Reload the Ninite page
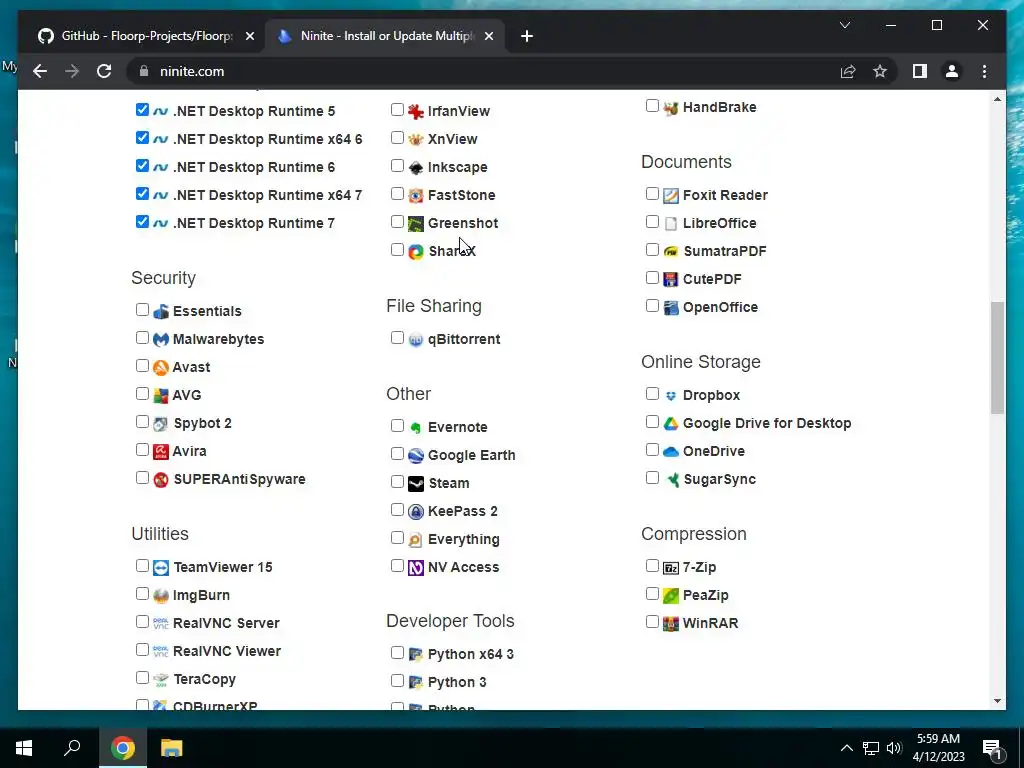 [x=104, y=71]
